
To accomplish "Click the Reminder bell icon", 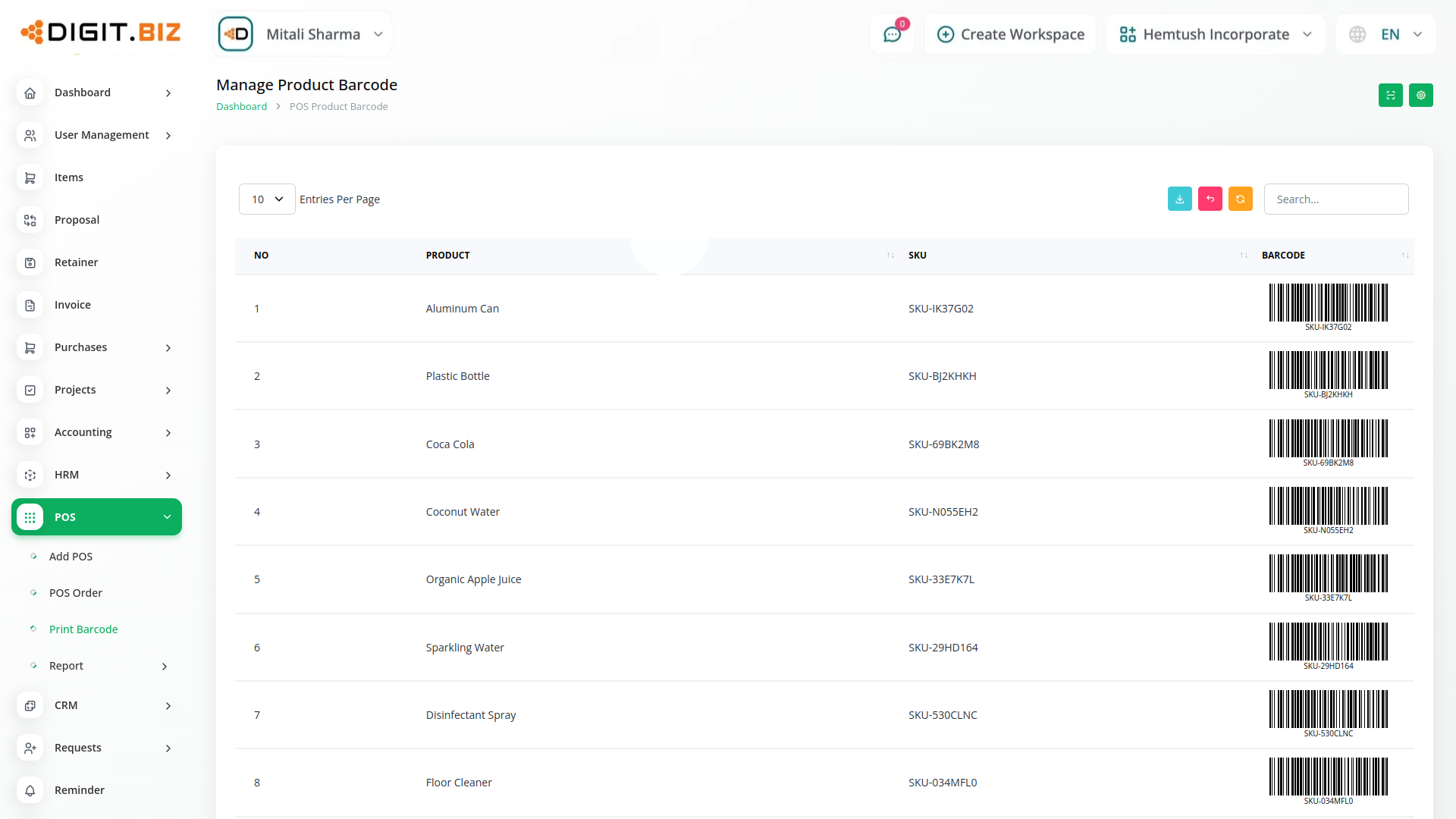I will [x=30, y=790].
